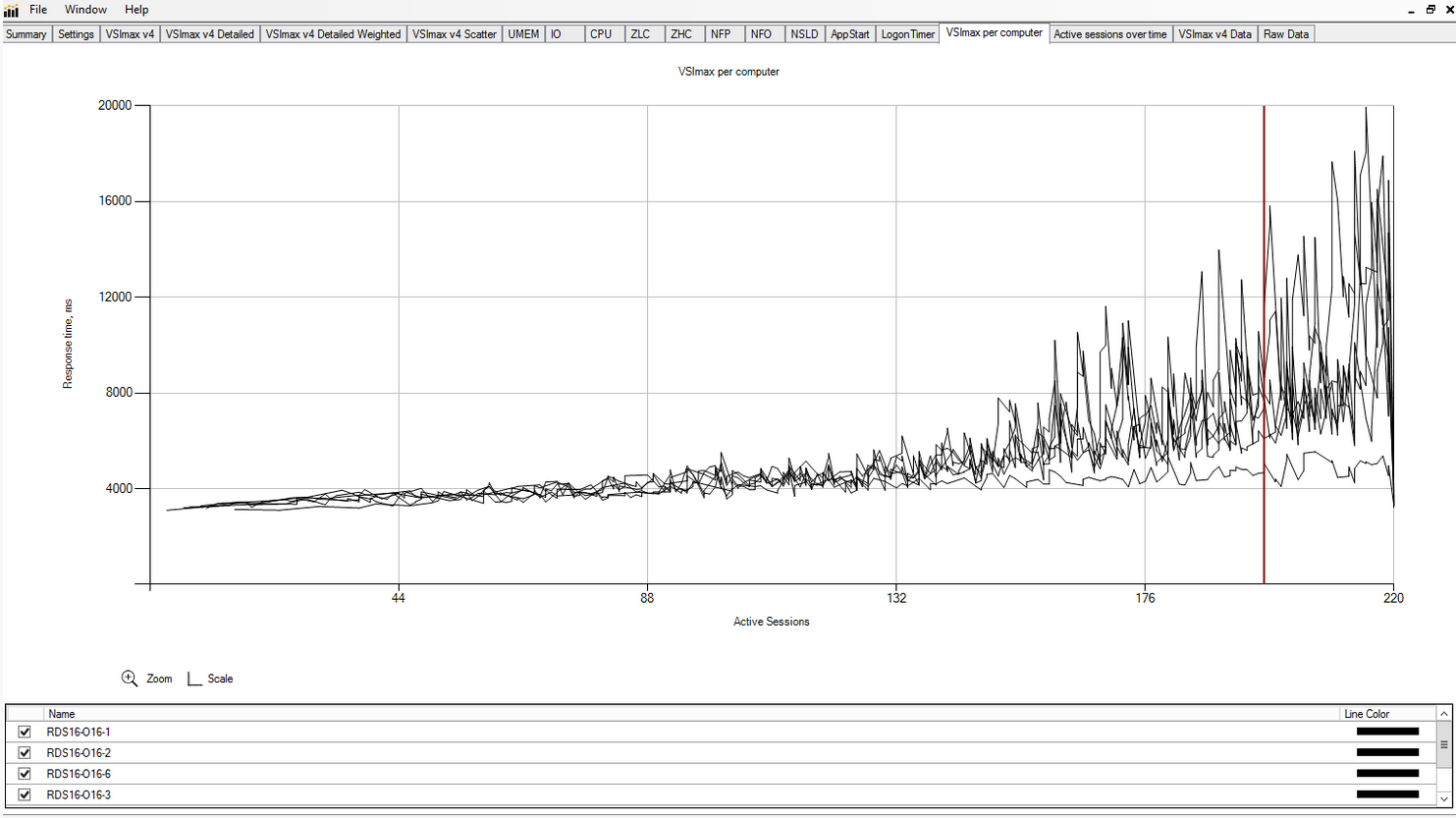Select the CPU tab
The height and width of the screenshot is (818, 1456).
coord(601,34)
